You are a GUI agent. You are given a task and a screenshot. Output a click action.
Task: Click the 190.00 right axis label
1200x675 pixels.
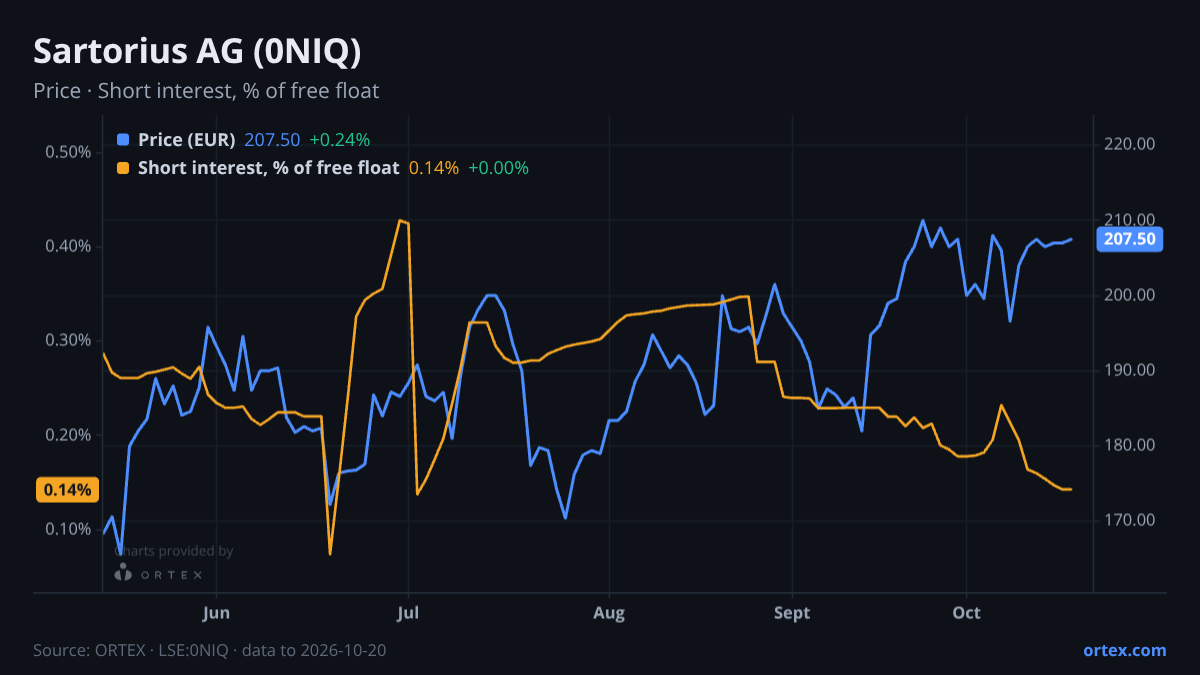[x=1130, y=370]
